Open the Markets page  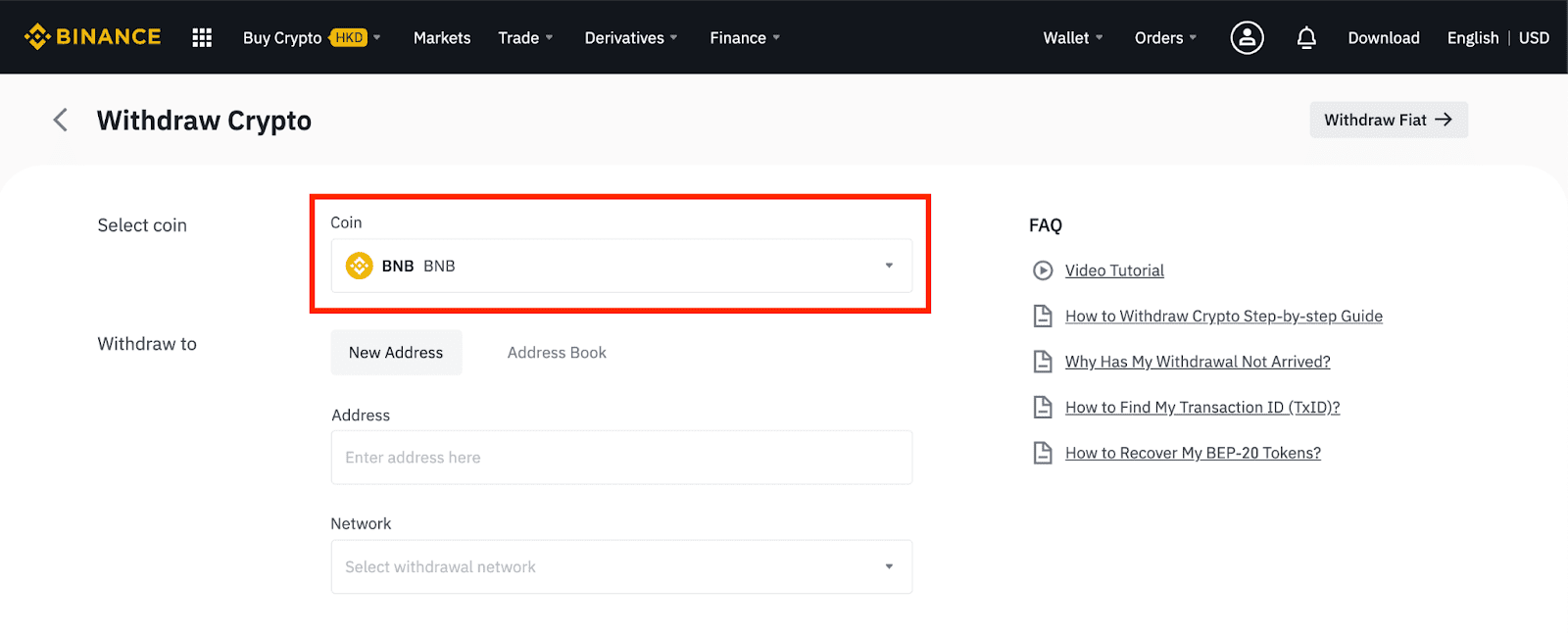pyautogui.click(x=442, y=37)
